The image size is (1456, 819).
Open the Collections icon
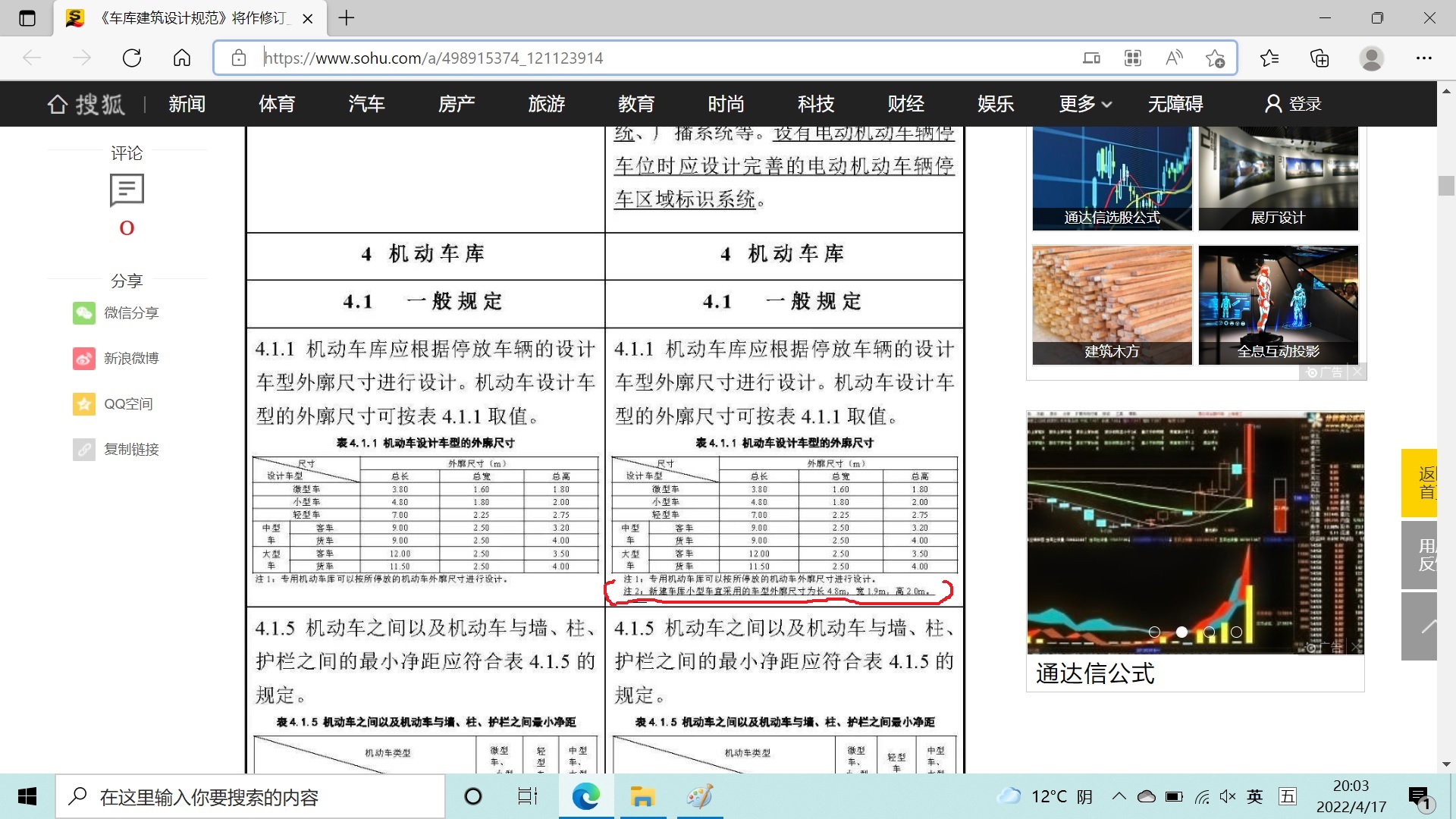click(1319, 58)
